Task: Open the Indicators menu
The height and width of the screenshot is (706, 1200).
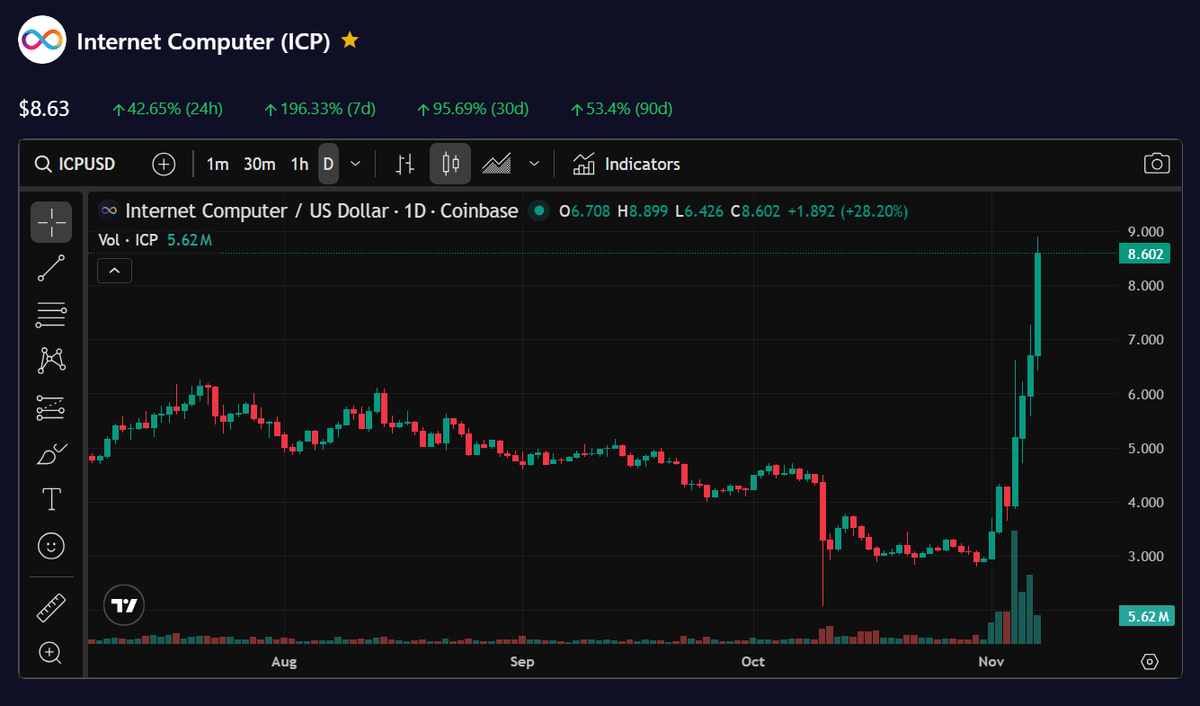Action: 626,164
